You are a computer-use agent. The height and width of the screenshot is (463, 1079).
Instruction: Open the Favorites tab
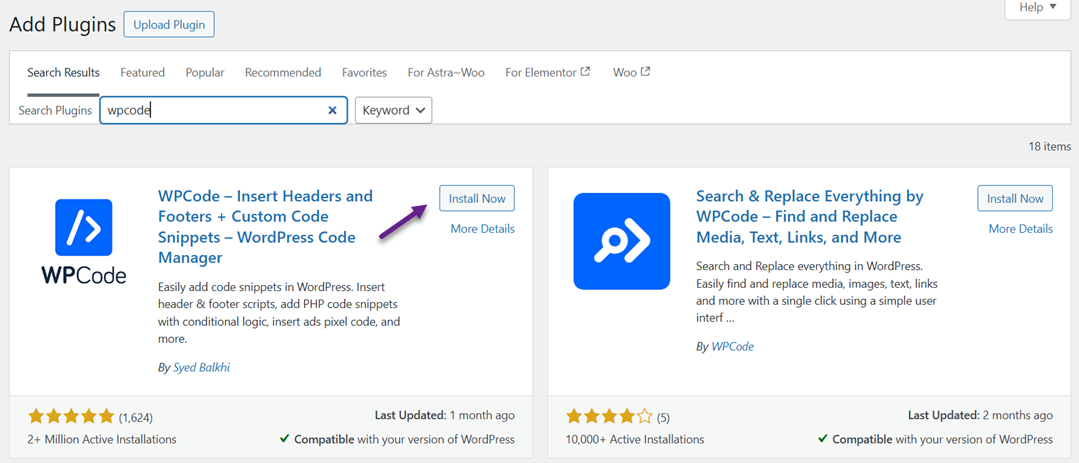click(364, 72)
